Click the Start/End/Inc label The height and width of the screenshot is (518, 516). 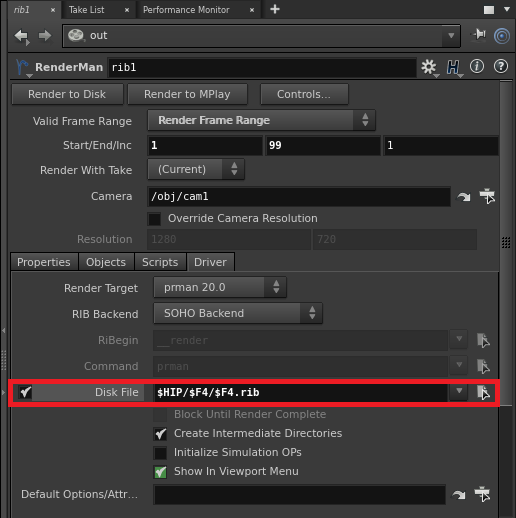(x=97, y=145)
